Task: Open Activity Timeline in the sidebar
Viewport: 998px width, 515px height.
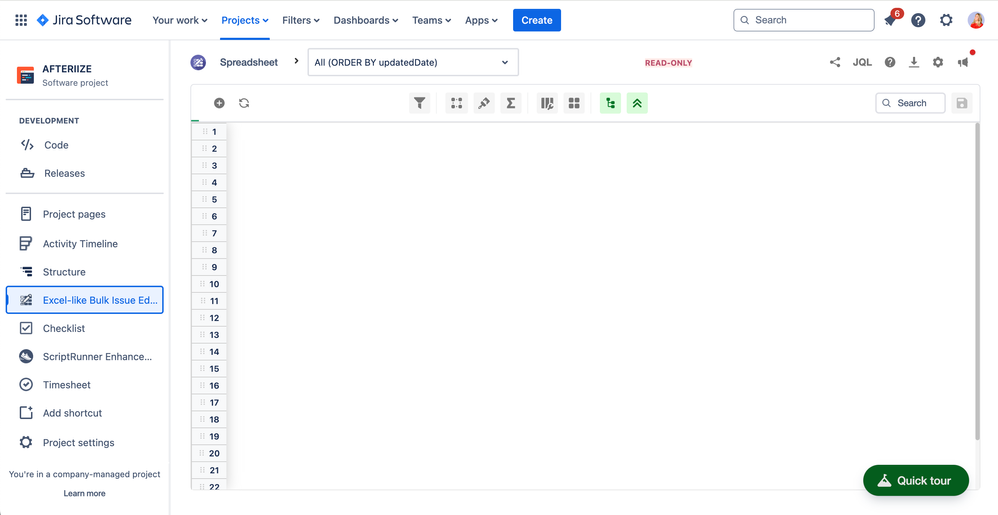Action: [85, 244]
